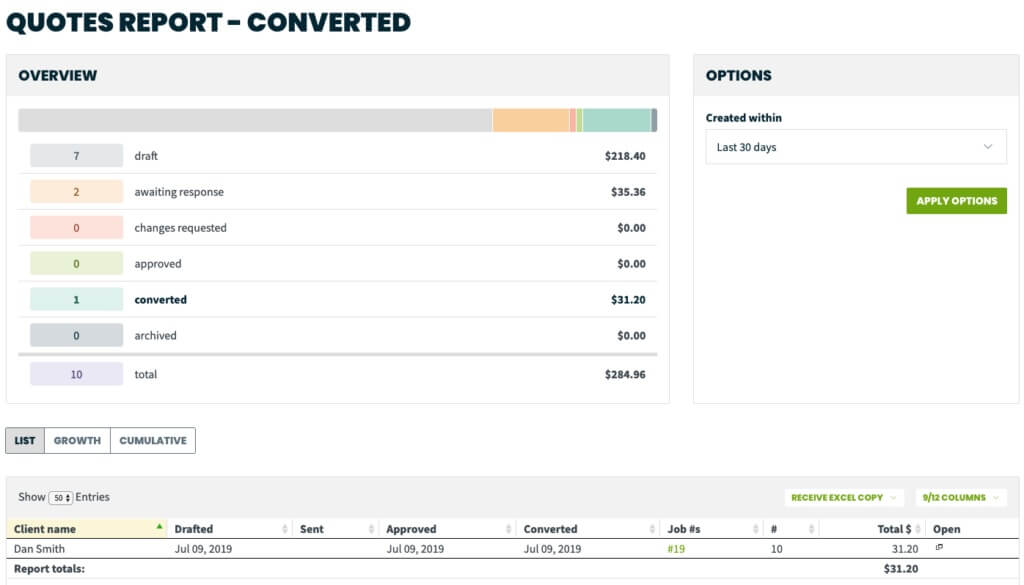Switch to the Cumulative tab
The height and width of the screenshot is (585, 1024).
pyautogui.click(x=153, y=441)
